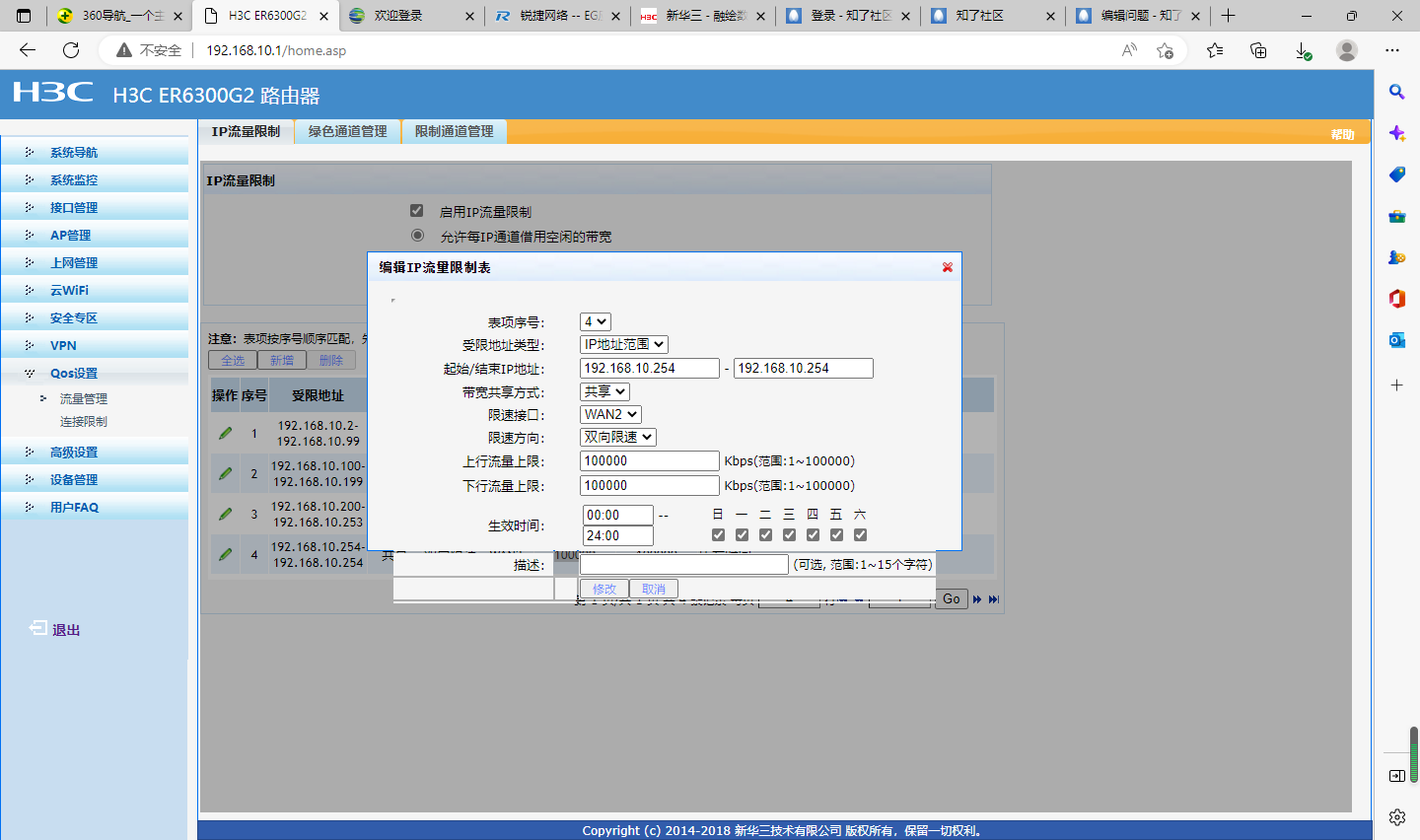Viewport: 1420px width, 840px height.
Task: Toggle the 启用IP流量限制 checkbox
Action: 417,211
